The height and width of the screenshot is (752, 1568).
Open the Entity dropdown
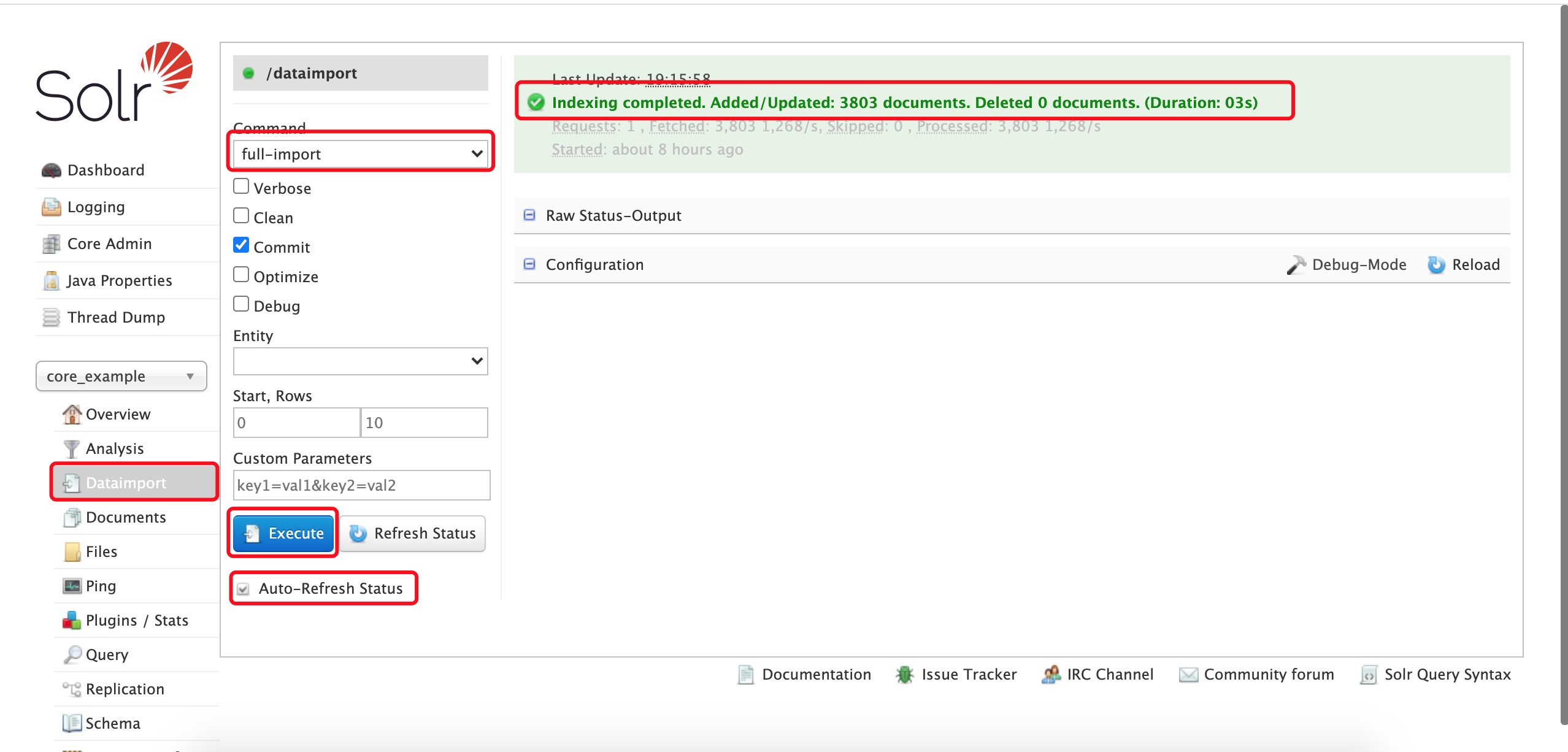pos(361,361)
